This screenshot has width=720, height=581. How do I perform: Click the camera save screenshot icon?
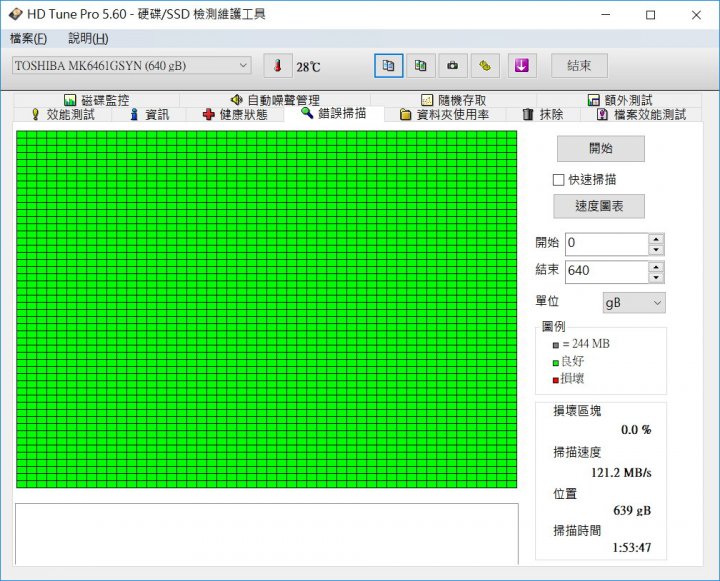(453, 66)
